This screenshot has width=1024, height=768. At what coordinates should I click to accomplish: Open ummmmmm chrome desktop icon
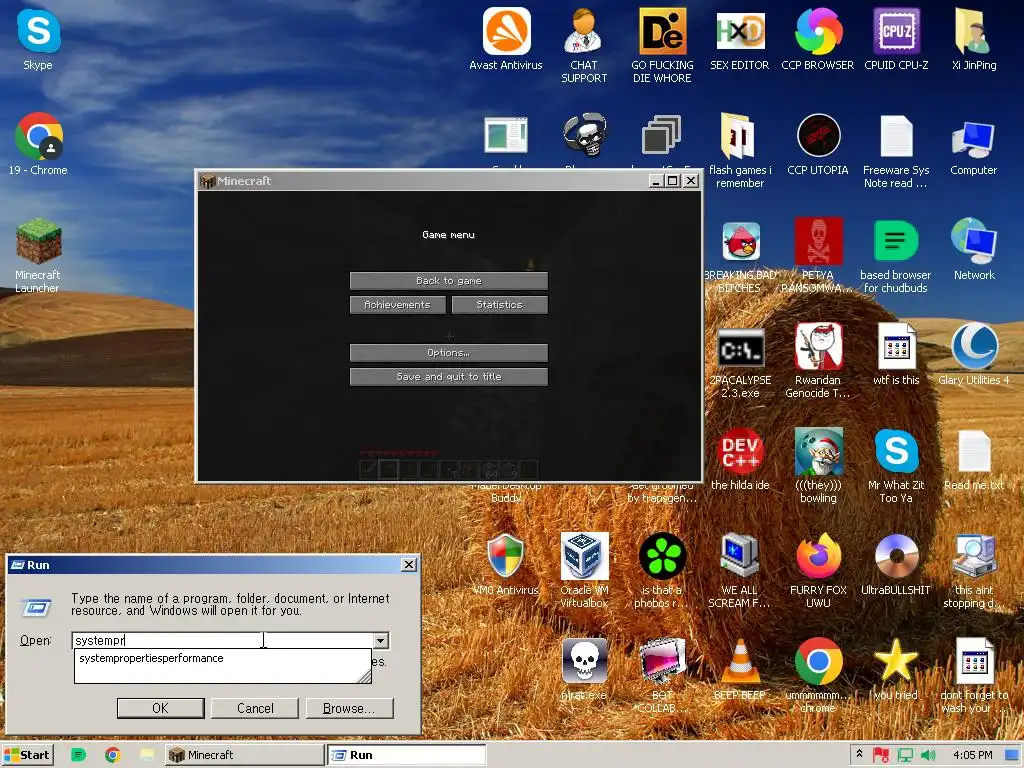click(x=818, y=676)
